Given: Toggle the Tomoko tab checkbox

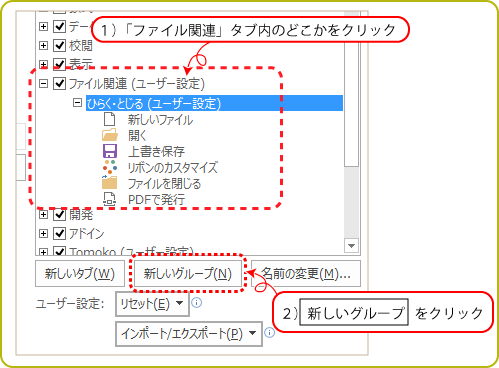Looking at the screenshot, I should tap(60, 252).
